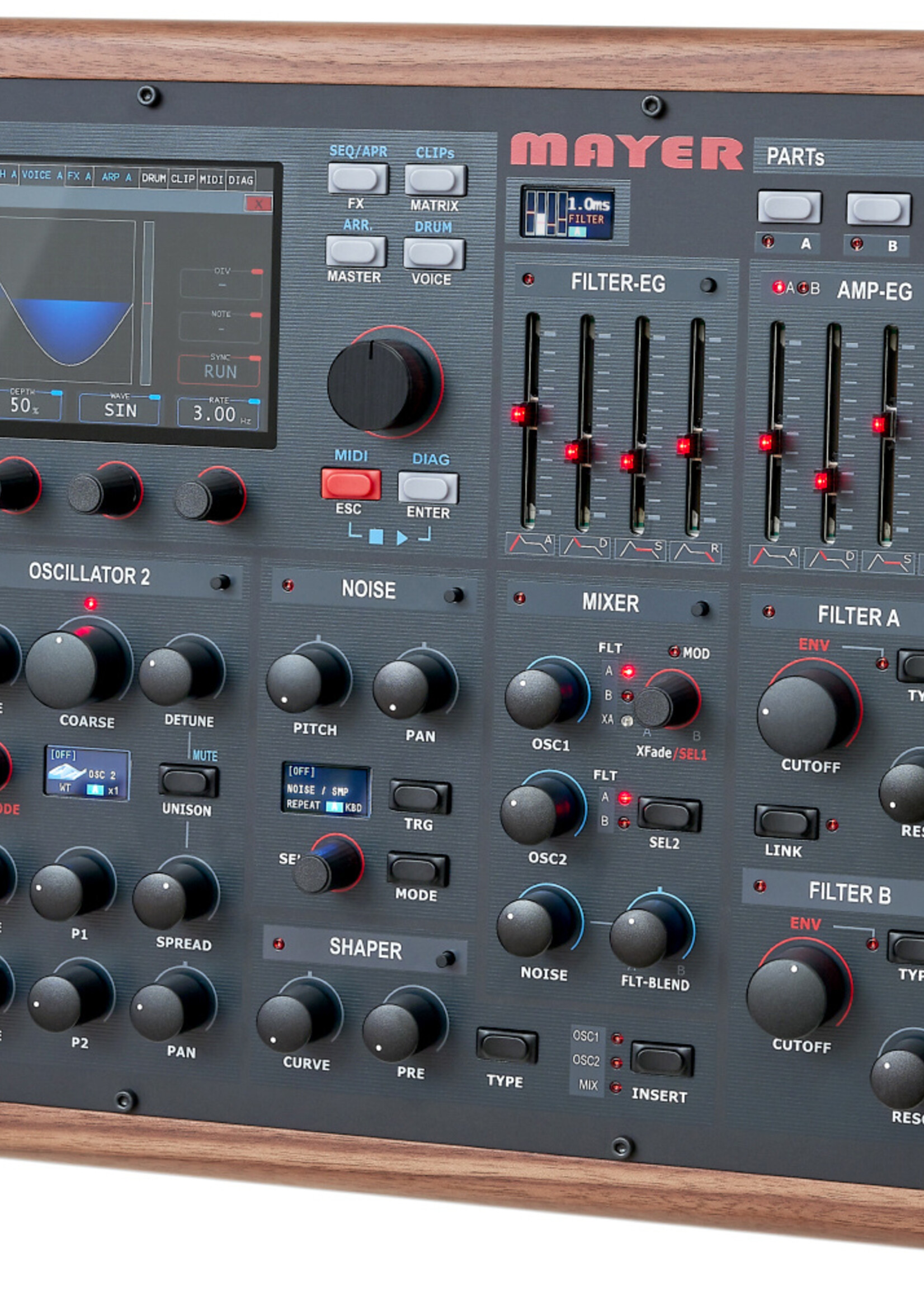Open the VOICE A tab on touchscreen

coord(41,175)
